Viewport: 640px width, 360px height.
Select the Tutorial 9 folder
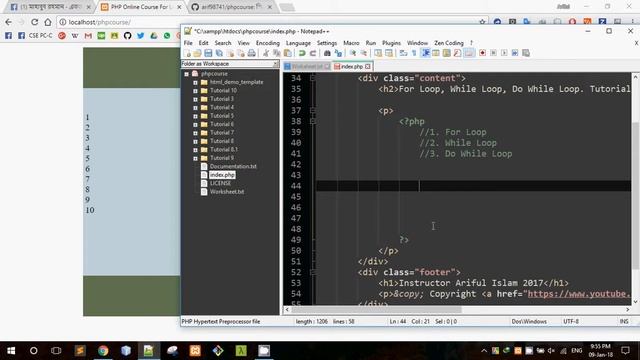click(x=222, y=158)
